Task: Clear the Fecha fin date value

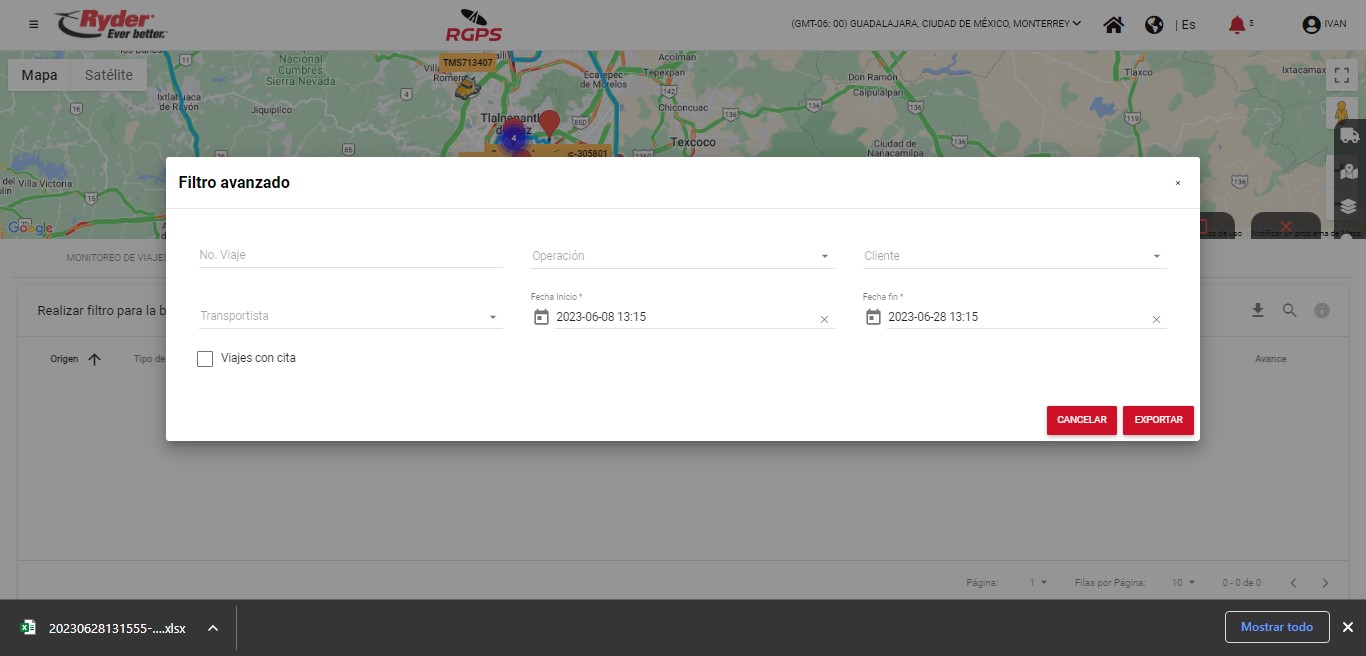Action: coord(1156,319)
